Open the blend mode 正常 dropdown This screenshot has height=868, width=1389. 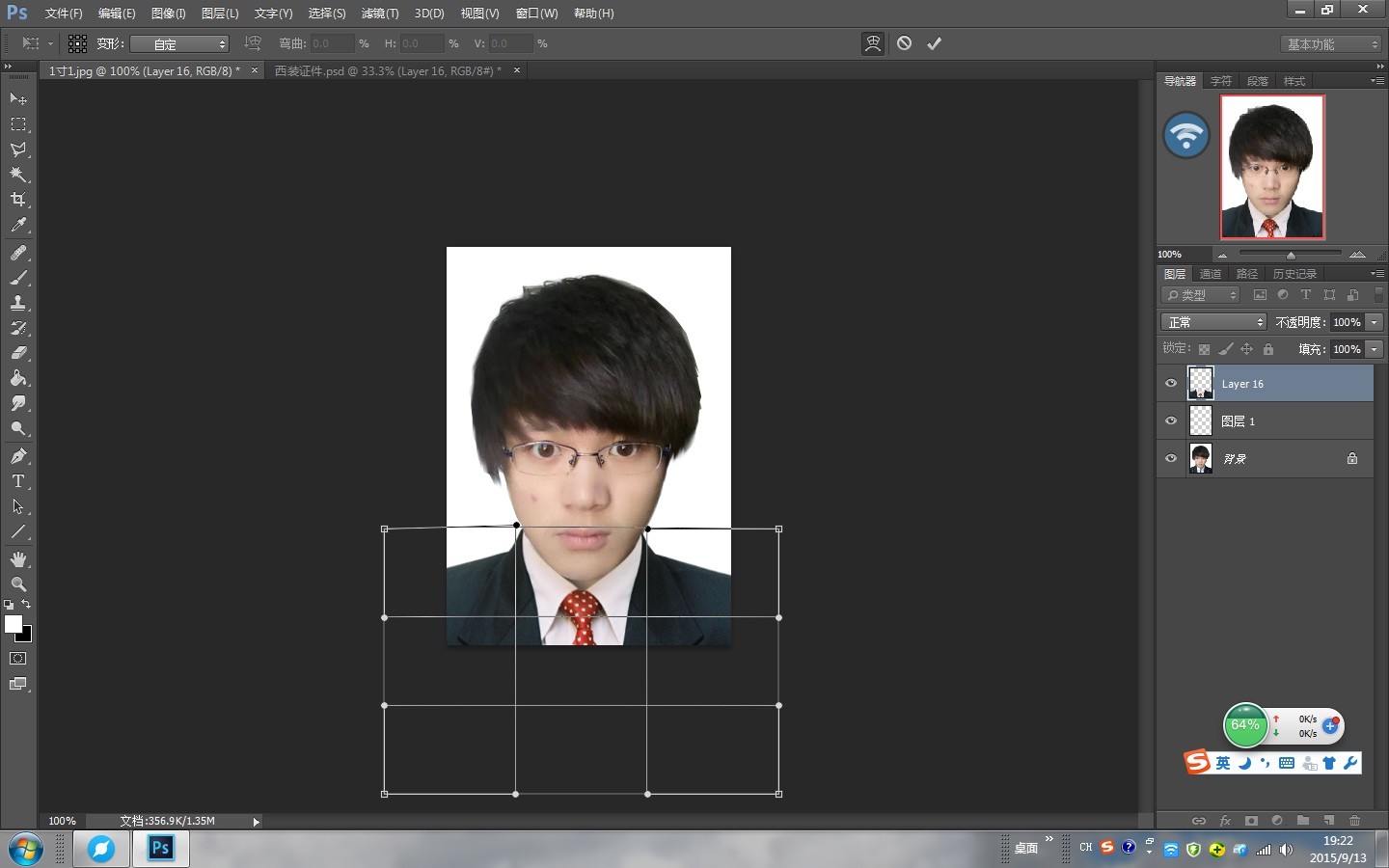tap(1212, 322)
